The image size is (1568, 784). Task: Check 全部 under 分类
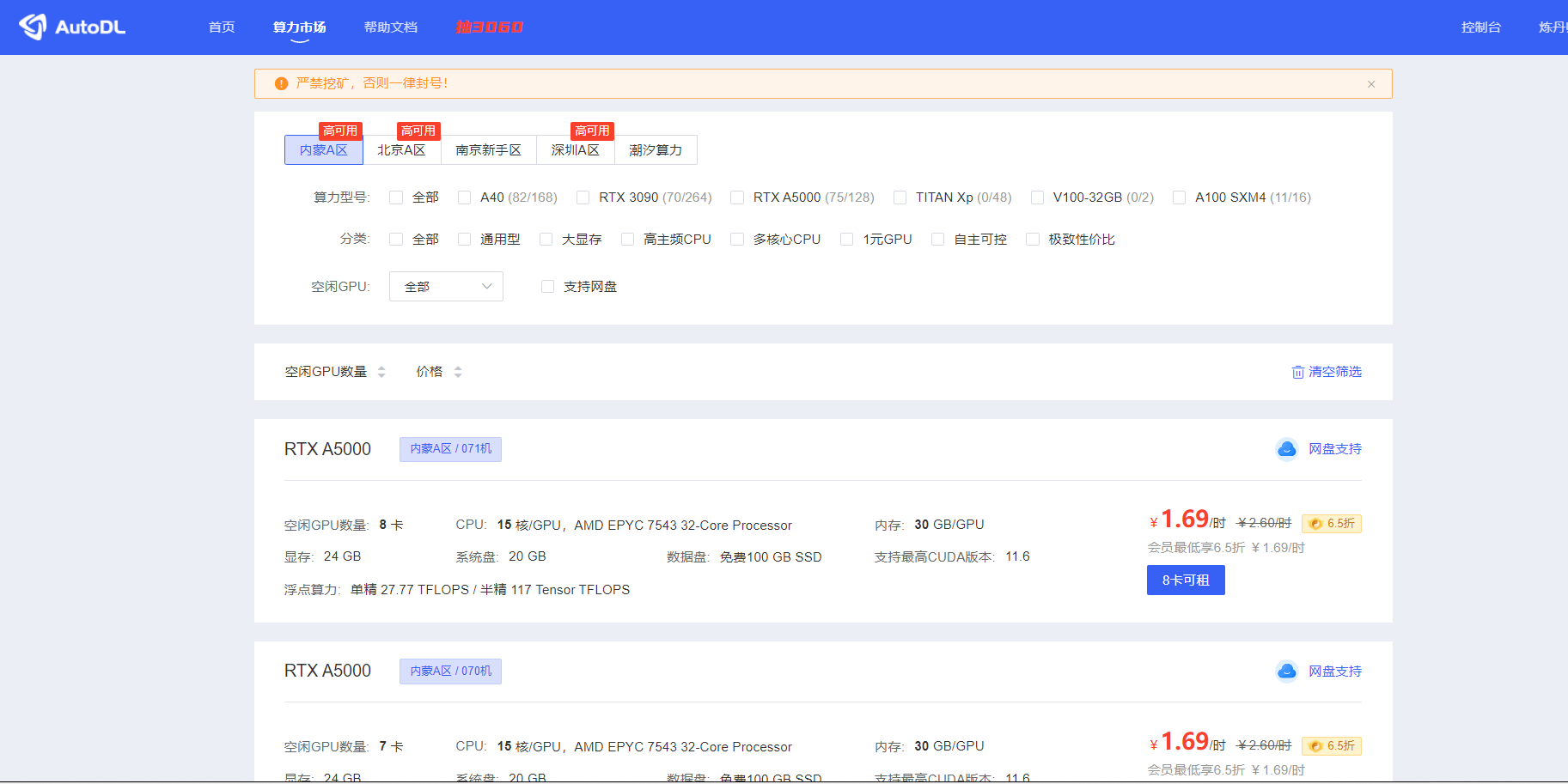click(396, 240)
